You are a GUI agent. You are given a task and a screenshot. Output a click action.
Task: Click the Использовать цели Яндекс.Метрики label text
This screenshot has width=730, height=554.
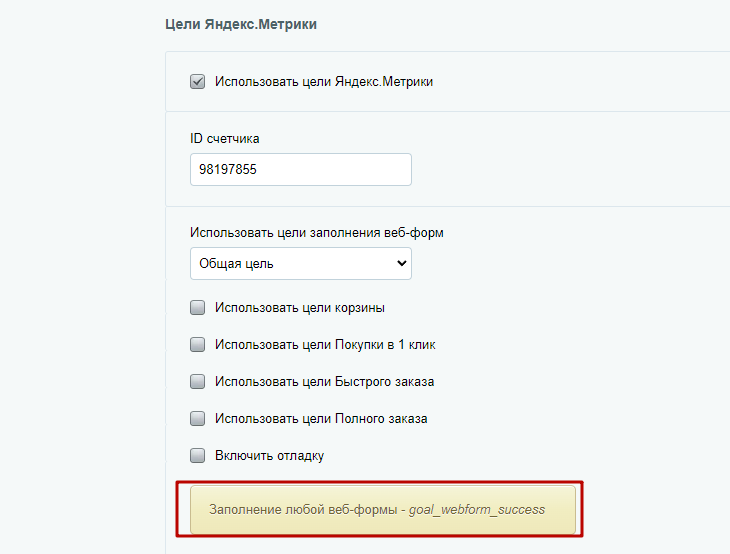pos(324,81)
